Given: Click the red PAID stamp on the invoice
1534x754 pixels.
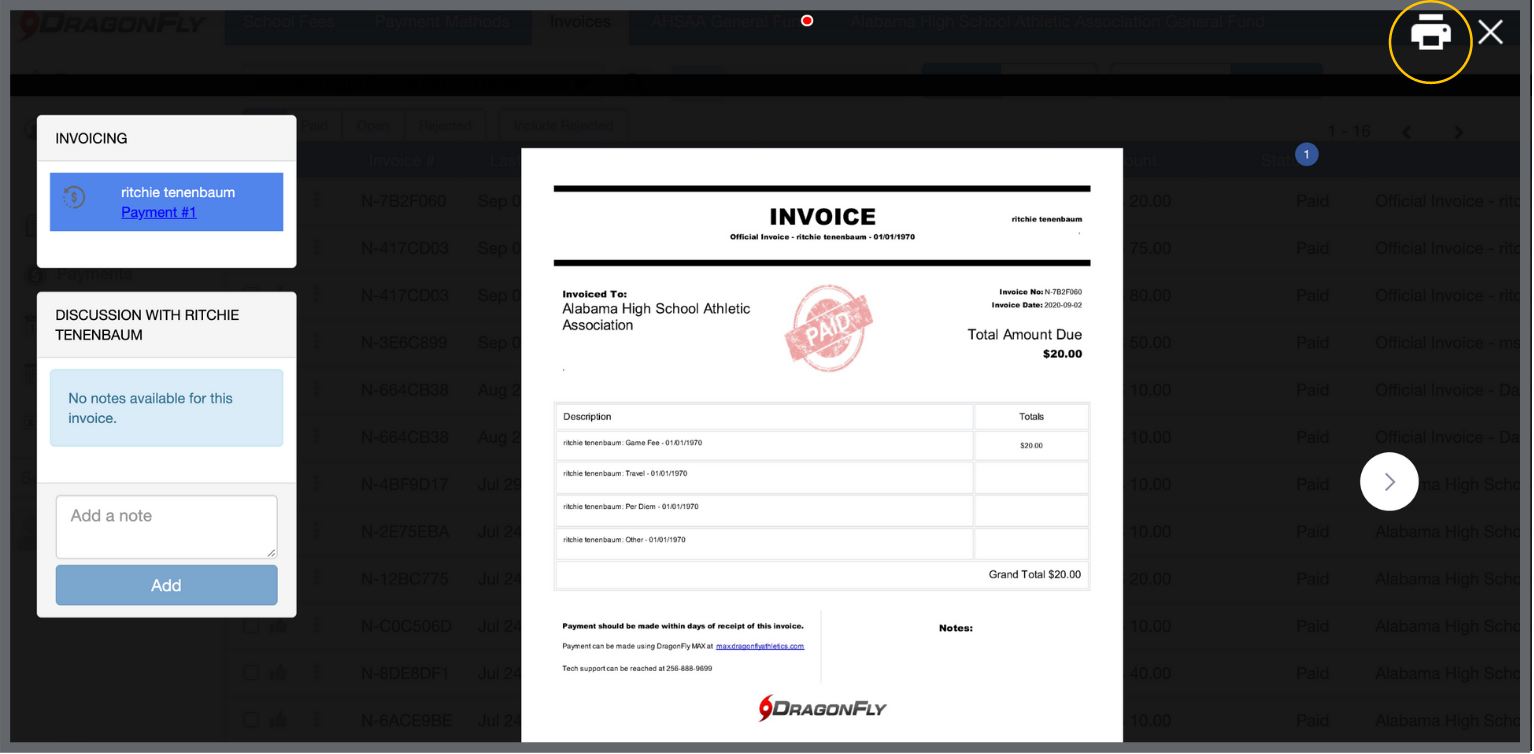Looking at the screenshot, I should tap(828, 327).
